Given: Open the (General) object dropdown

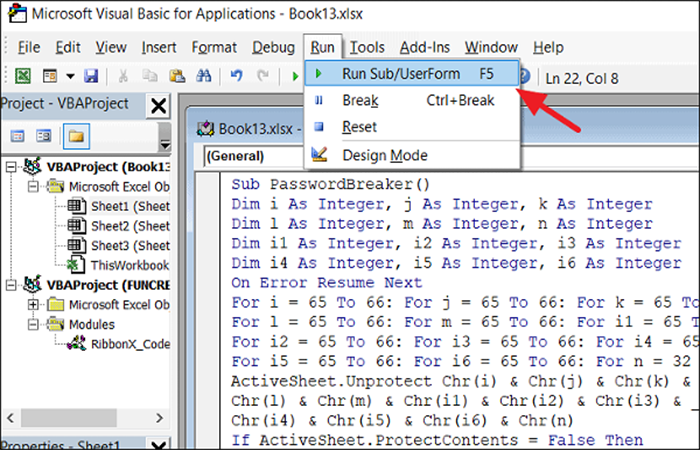Looking at the screenshot, I should (254, 156).
